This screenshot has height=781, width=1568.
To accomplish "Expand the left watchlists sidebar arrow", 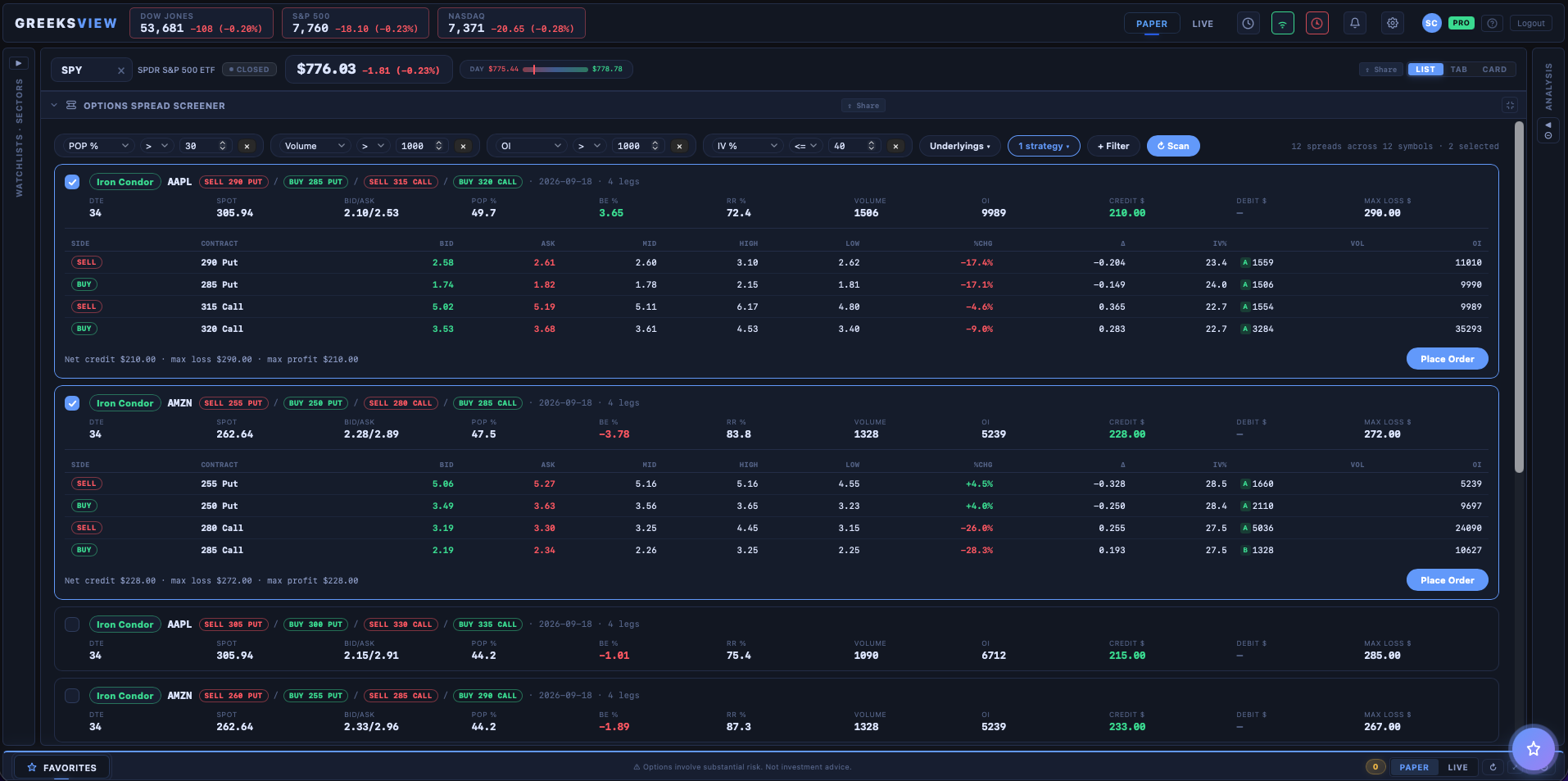I will (20, 63).
